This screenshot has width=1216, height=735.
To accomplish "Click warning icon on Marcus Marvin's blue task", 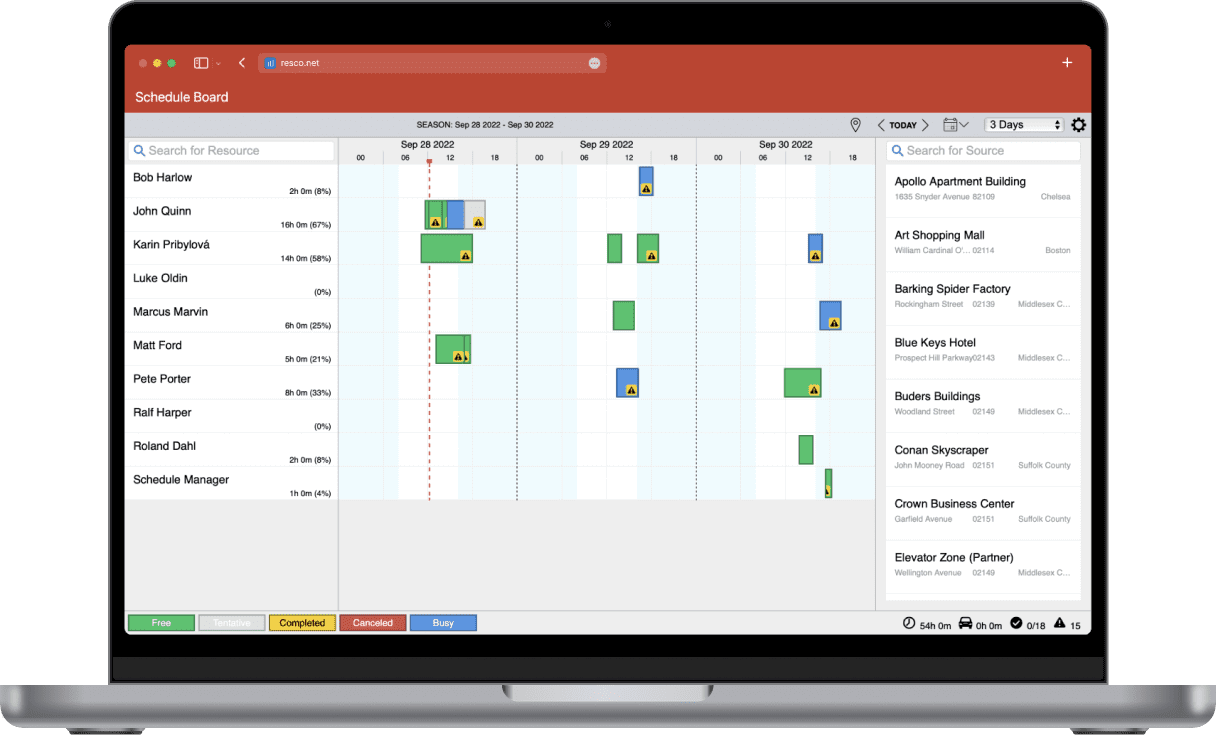I will [x=834, y=323].
